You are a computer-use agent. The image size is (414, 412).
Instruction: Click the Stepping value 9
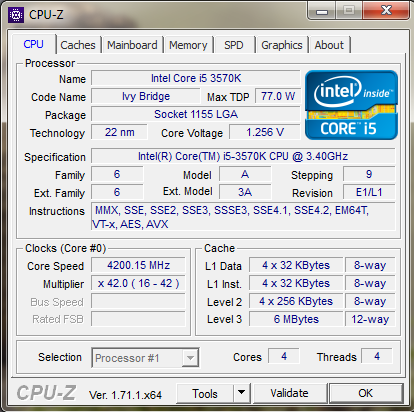(x=369, y=174)
